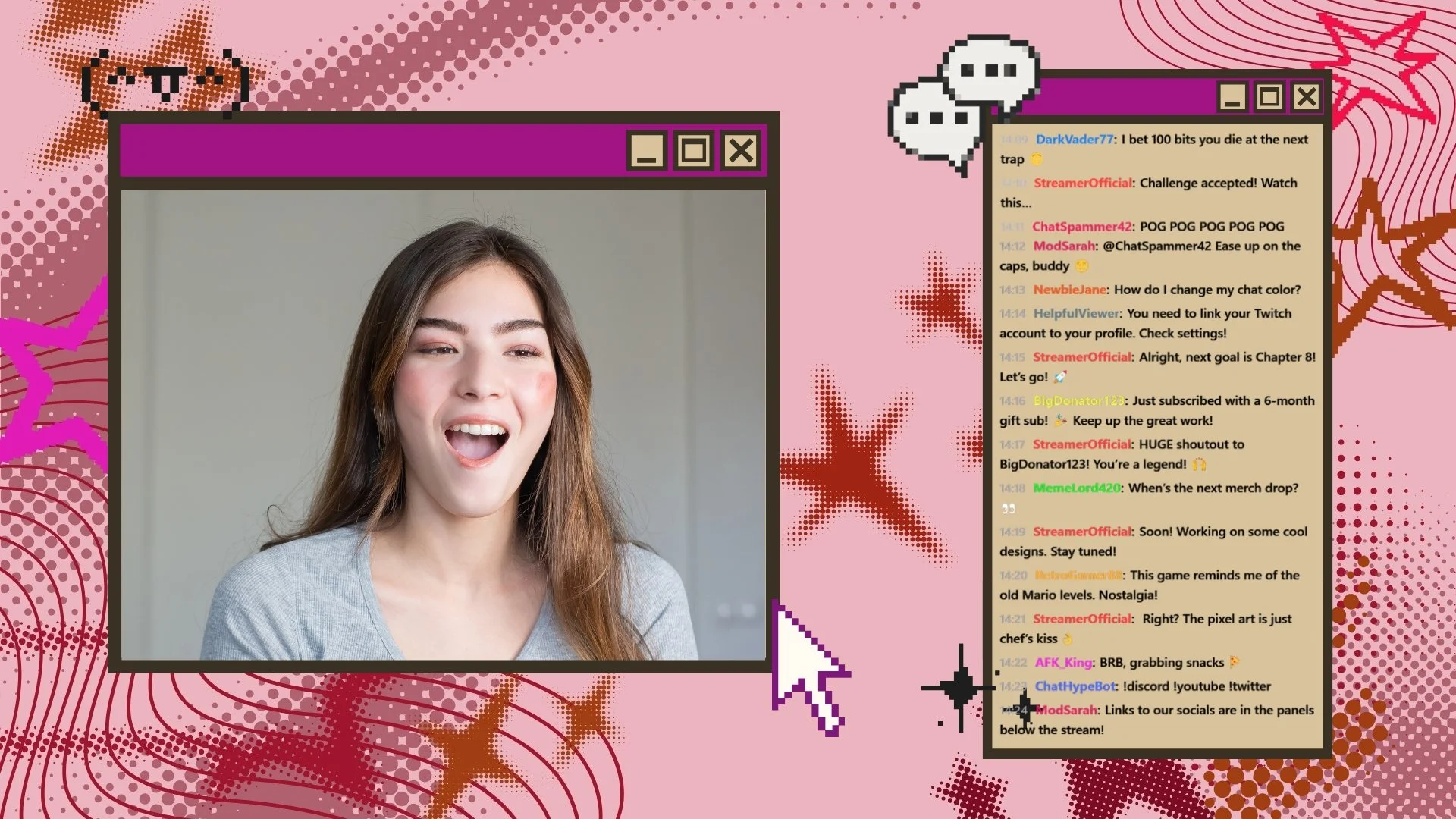1456x819 pixels.
Task: Click the rocket emoji after "Let's go!"
Action: (x=1060, y=377)
